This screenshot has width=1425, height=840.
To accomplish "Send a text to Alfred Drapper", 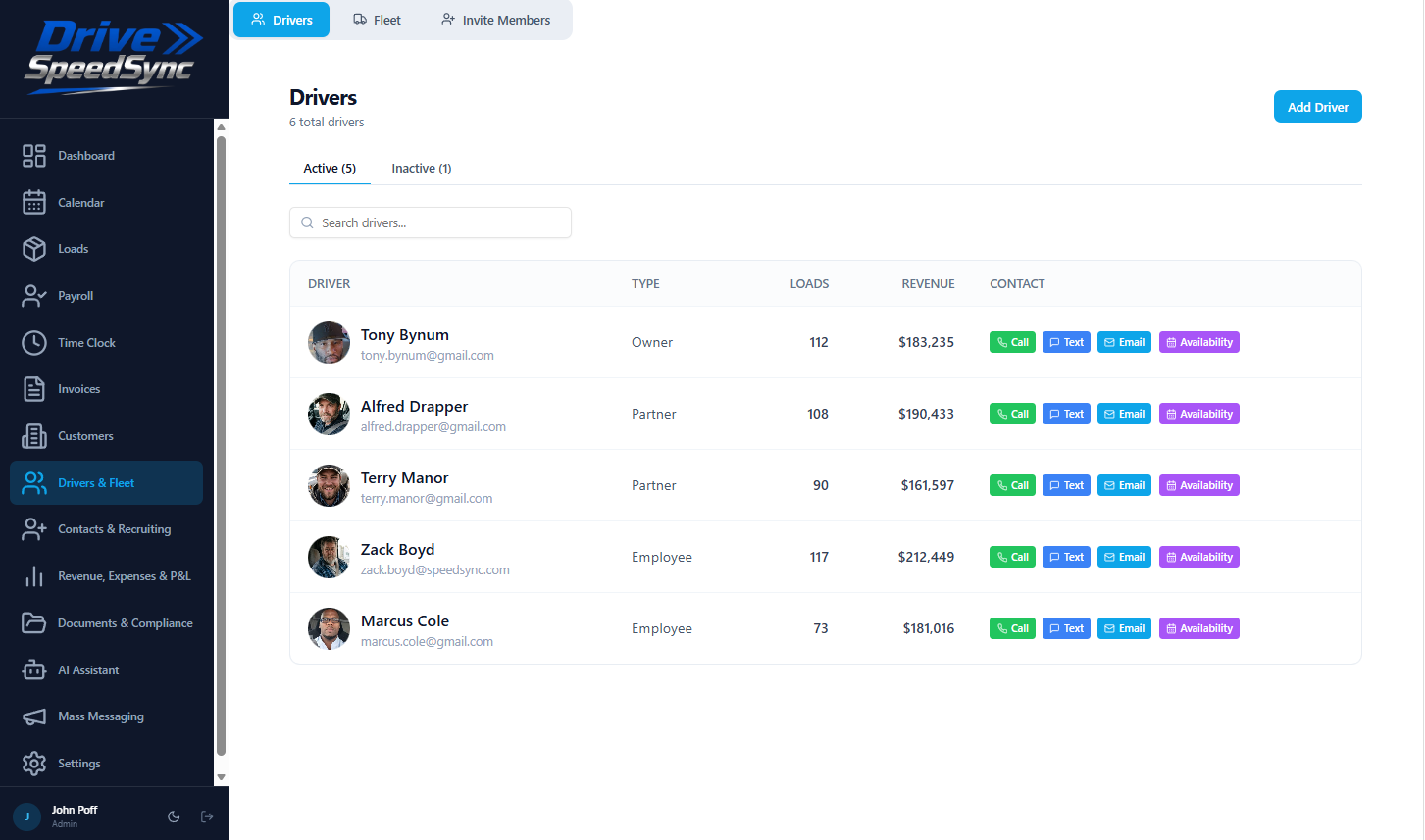I will 1066,414.
